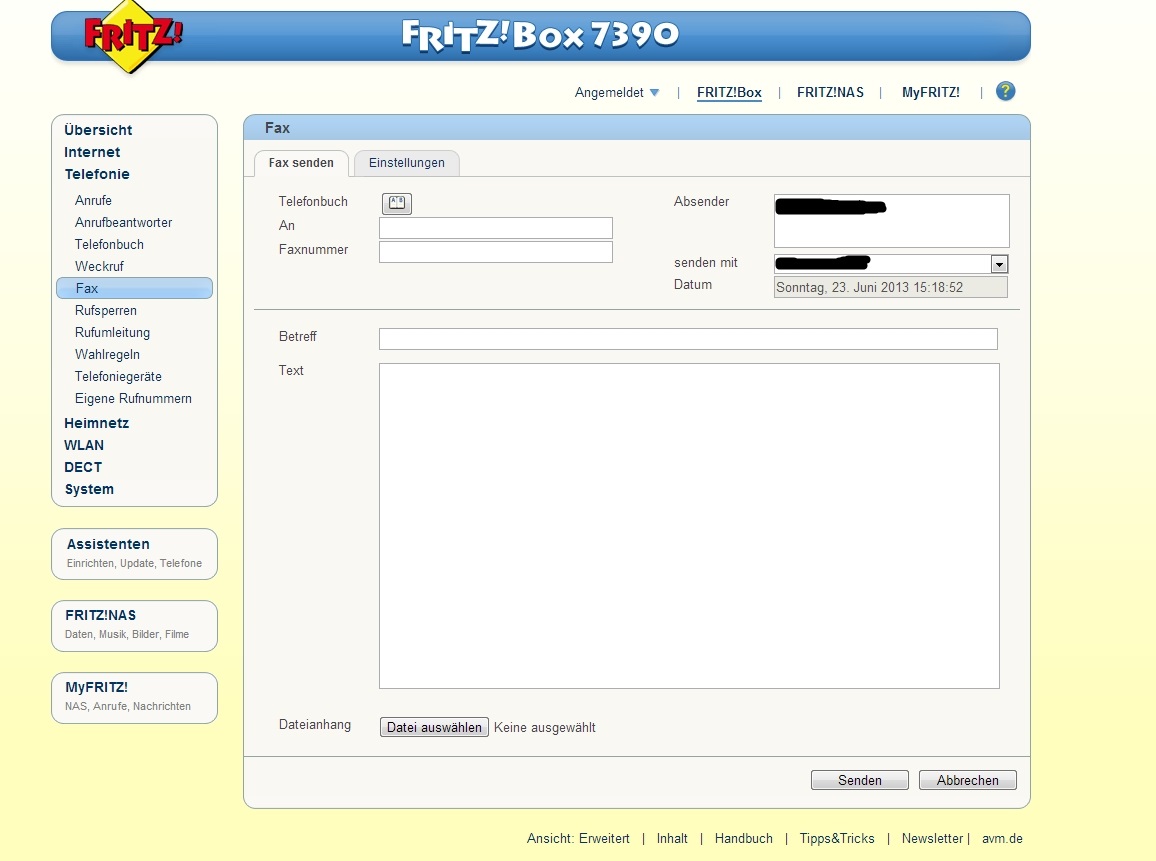Select the Telefonie menu section
Image resolution: width=1156 pixels, height=861 pixels.
click(x=97, y=174)
